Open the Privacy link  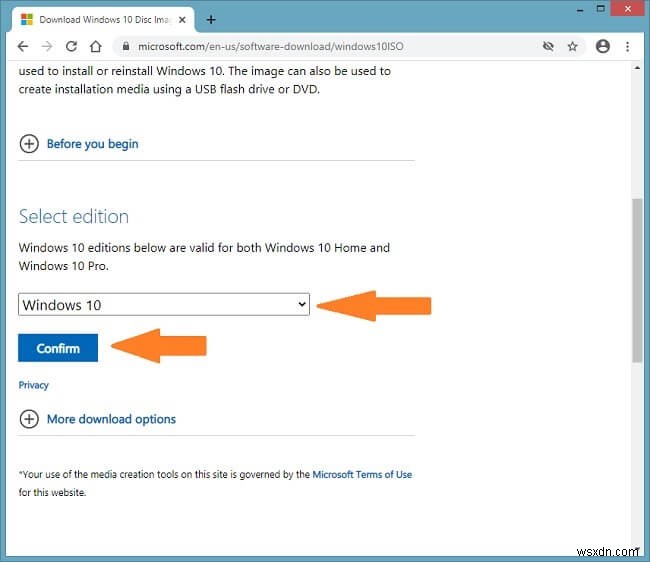click(34, 385)
